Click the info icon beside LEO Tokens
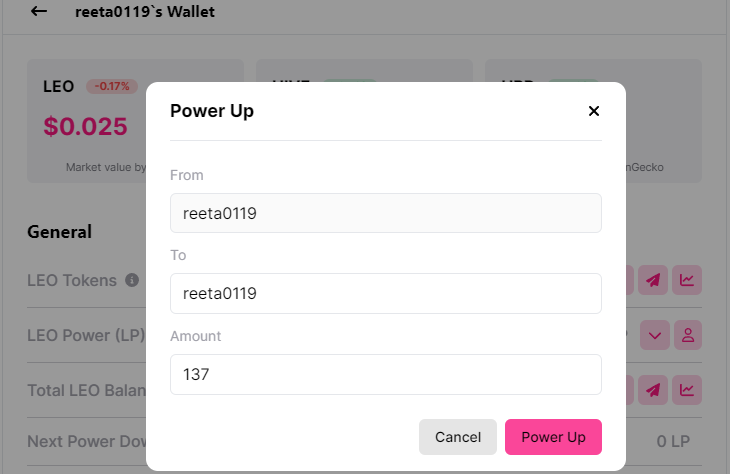730x474 pixels. coord(132,280)
